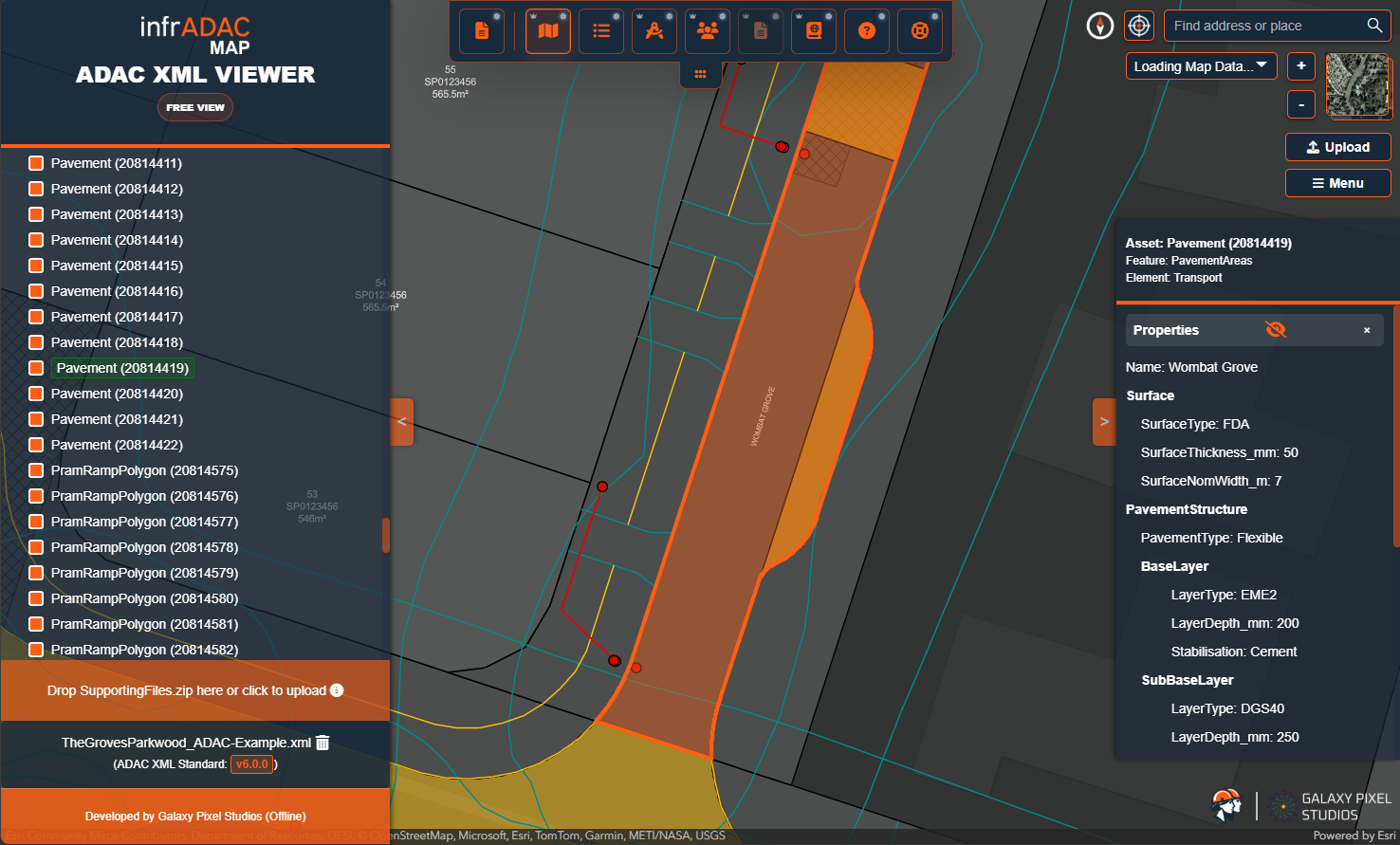Select Pavement (20814422) in list

click(x=117, y=445)
